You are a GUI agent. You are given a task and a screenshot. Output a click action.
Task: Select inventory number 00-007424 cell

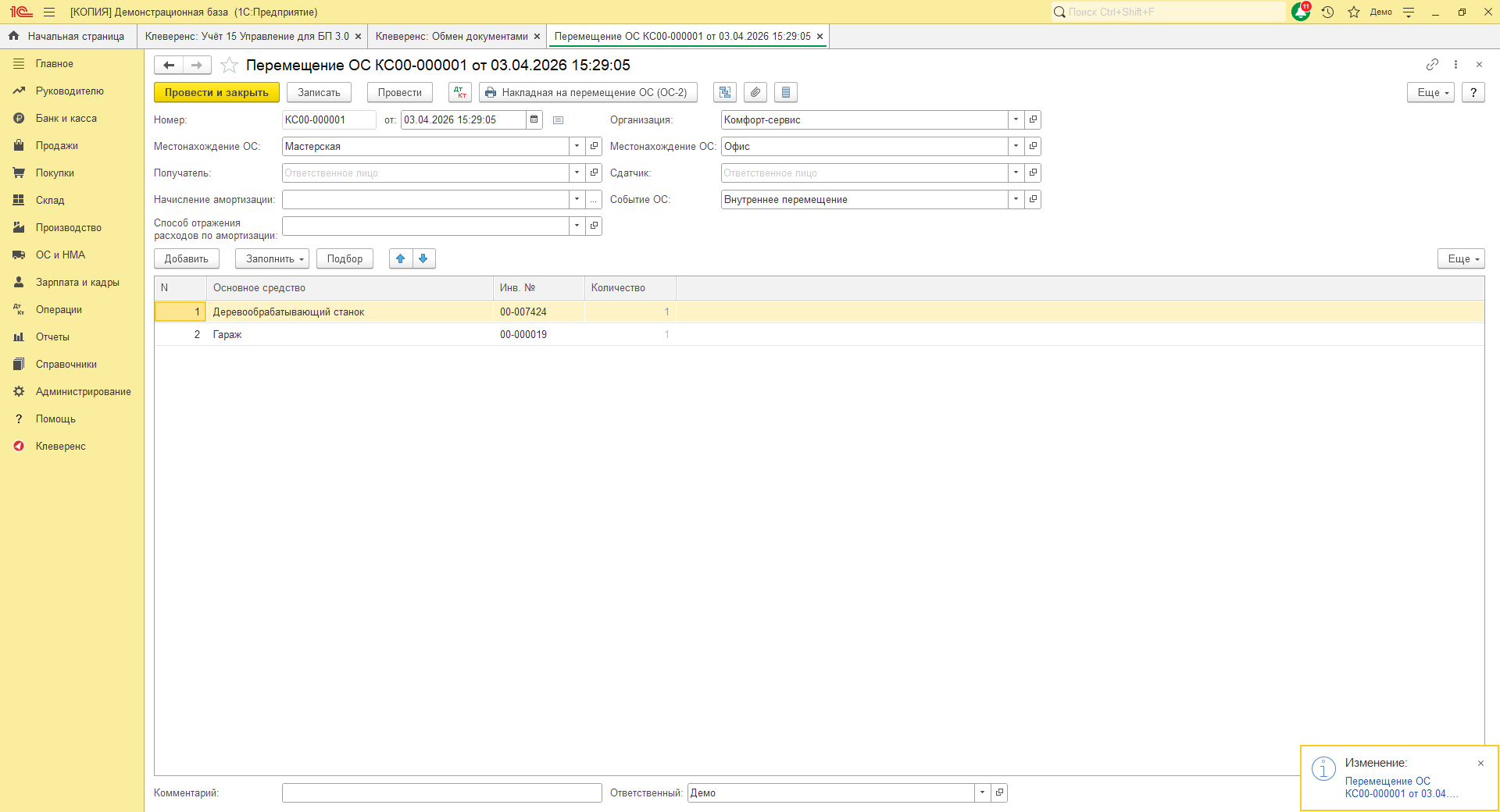click(x=538, y=312)
